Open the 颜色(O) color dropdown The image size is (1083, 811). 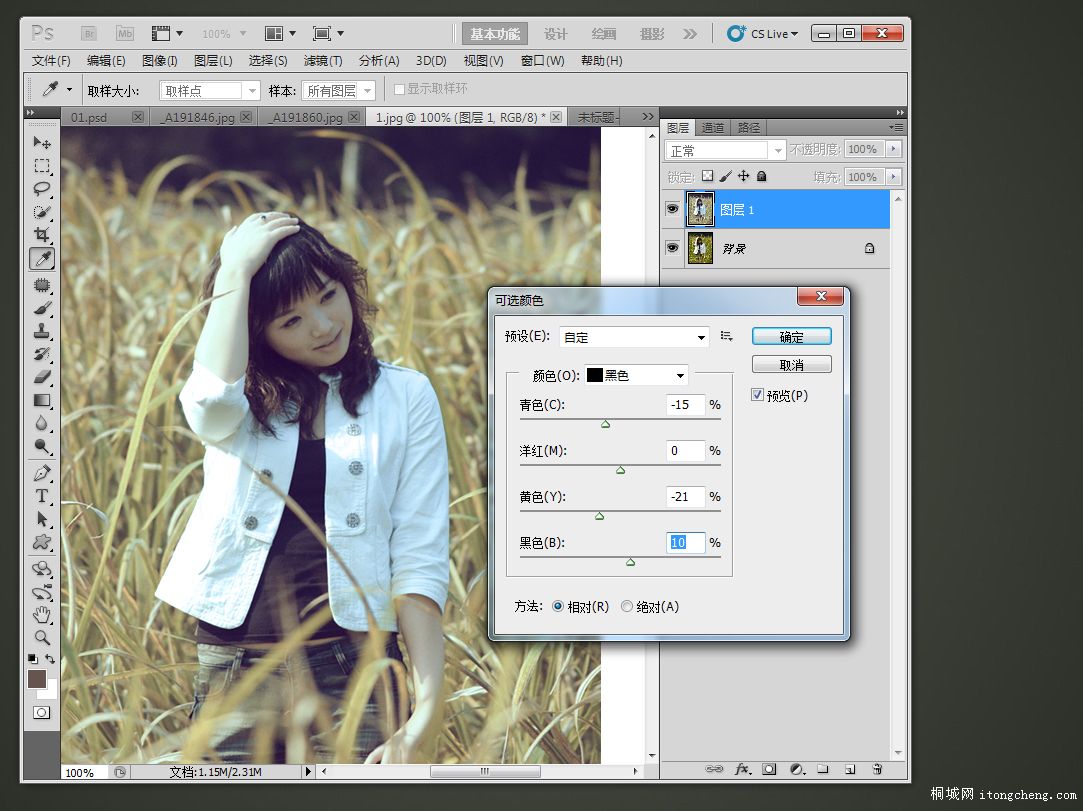[637, 375]
